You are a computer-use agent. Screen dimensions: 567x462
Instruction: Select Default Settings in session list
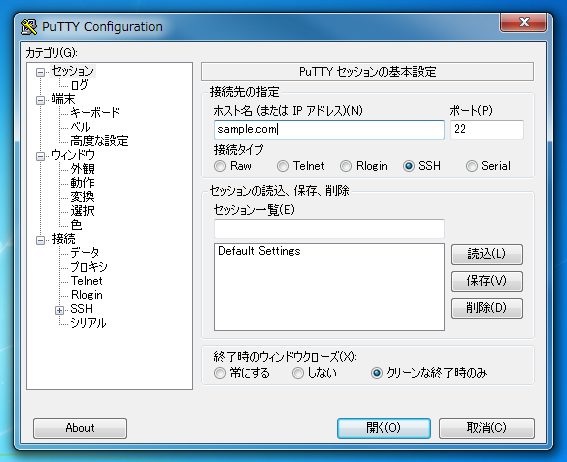[x=259, y=251]
